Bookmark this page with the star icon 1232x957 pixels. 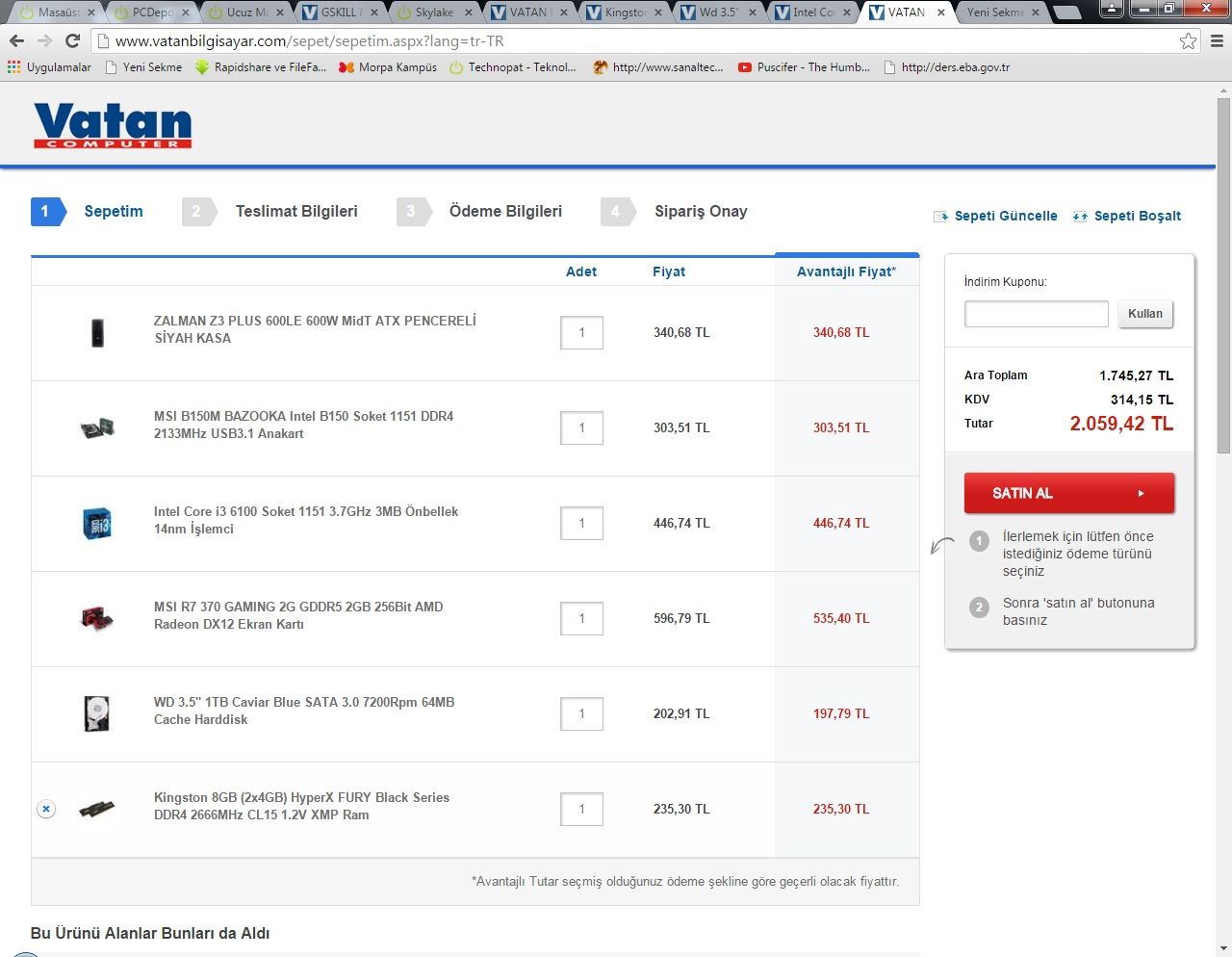tap(1189, 40)
